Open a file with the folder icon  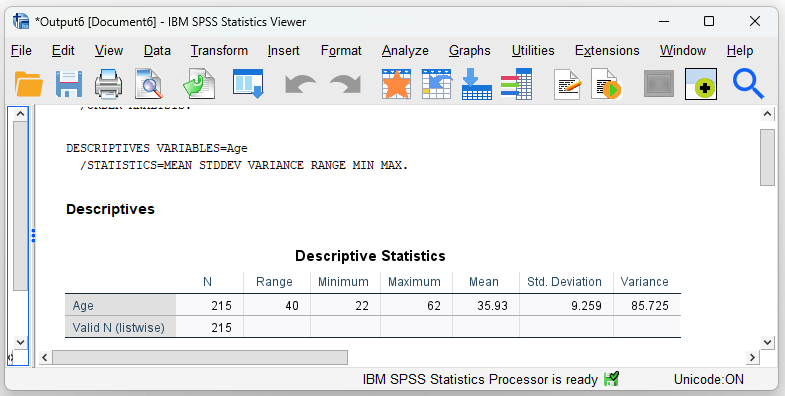(x=29, y=84)
